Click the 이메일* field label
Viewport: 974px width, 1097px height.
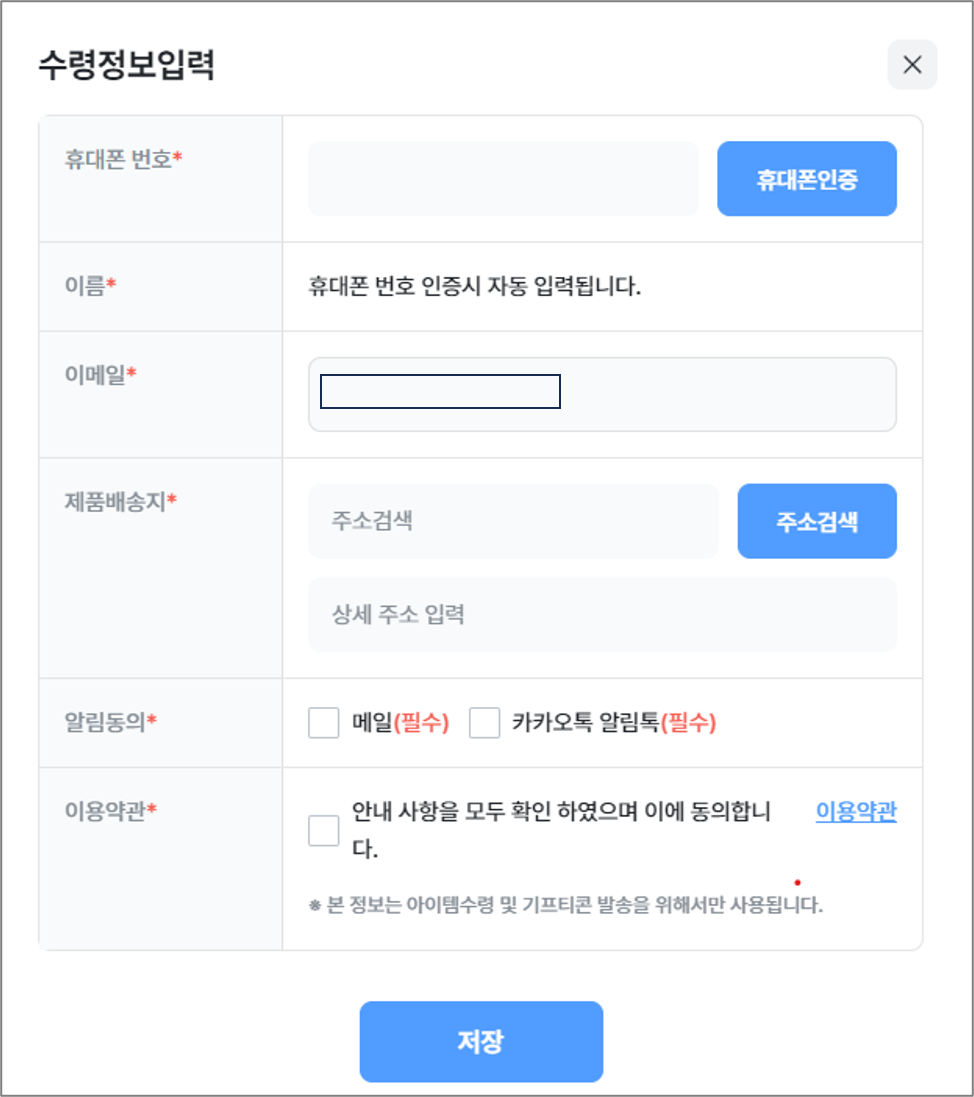(101, 374)
